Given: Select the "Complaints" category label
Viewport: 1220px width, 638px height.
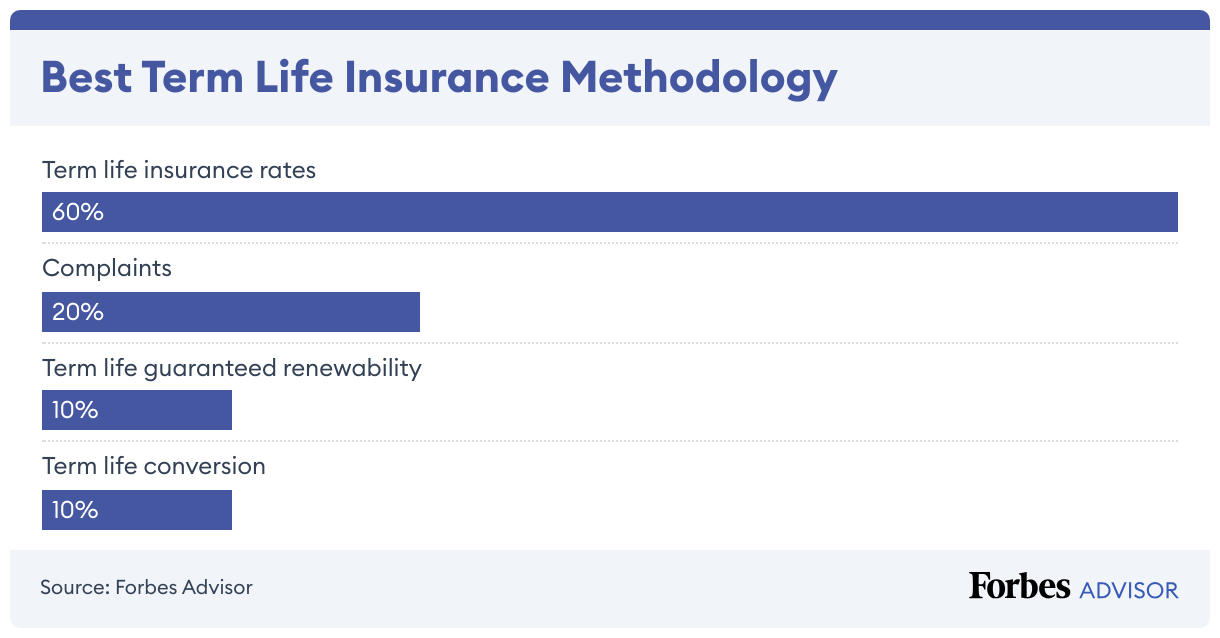Looking at the screenshot, I should [x=107, y=268].
